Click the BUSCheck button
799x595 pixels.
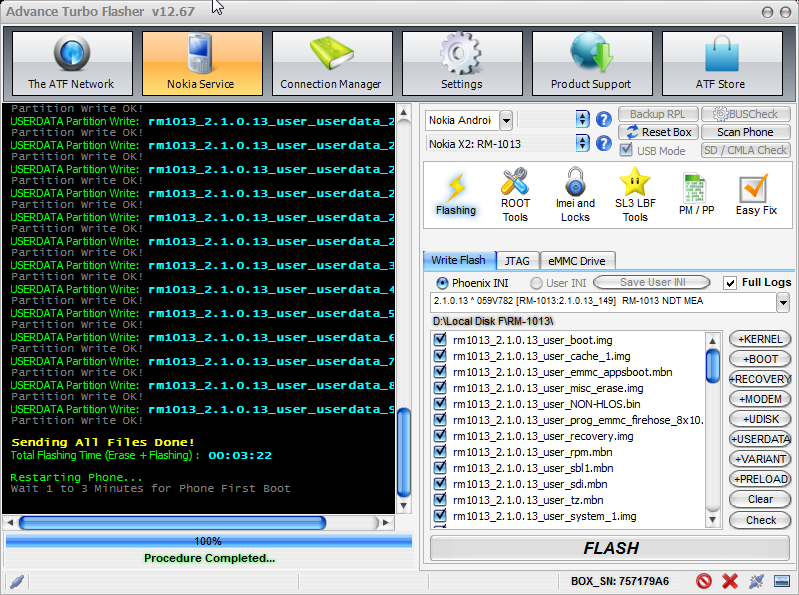tap(745, 114)
